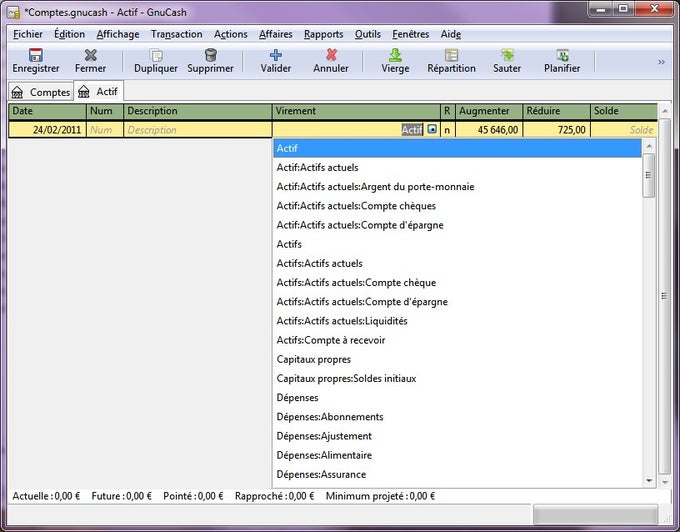Screen dimensions: 680x532
Task: Choose Actif:Actifs actuels:Compte d'épargne
Action: 458,225
